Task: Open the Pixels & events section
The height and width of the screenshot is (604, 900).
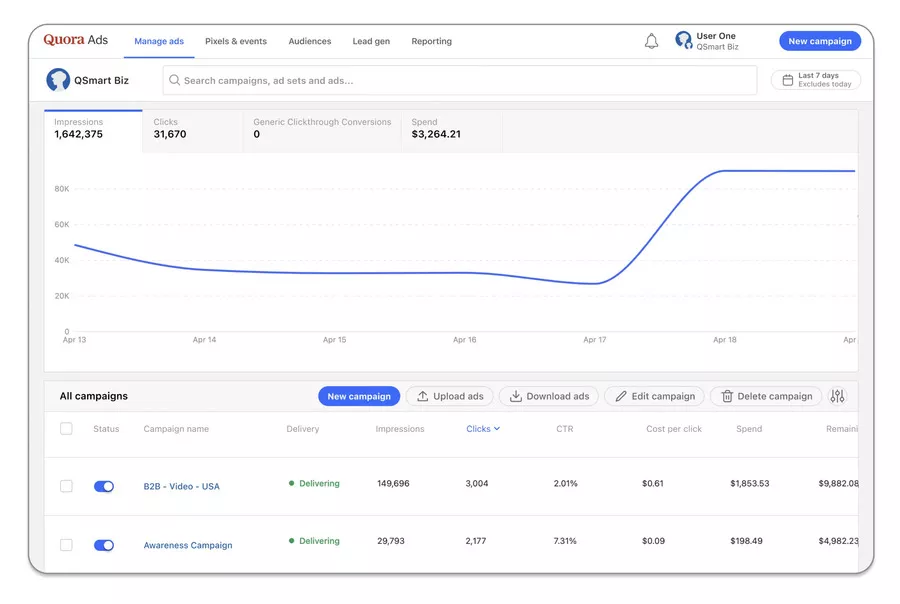Action: 236,41
